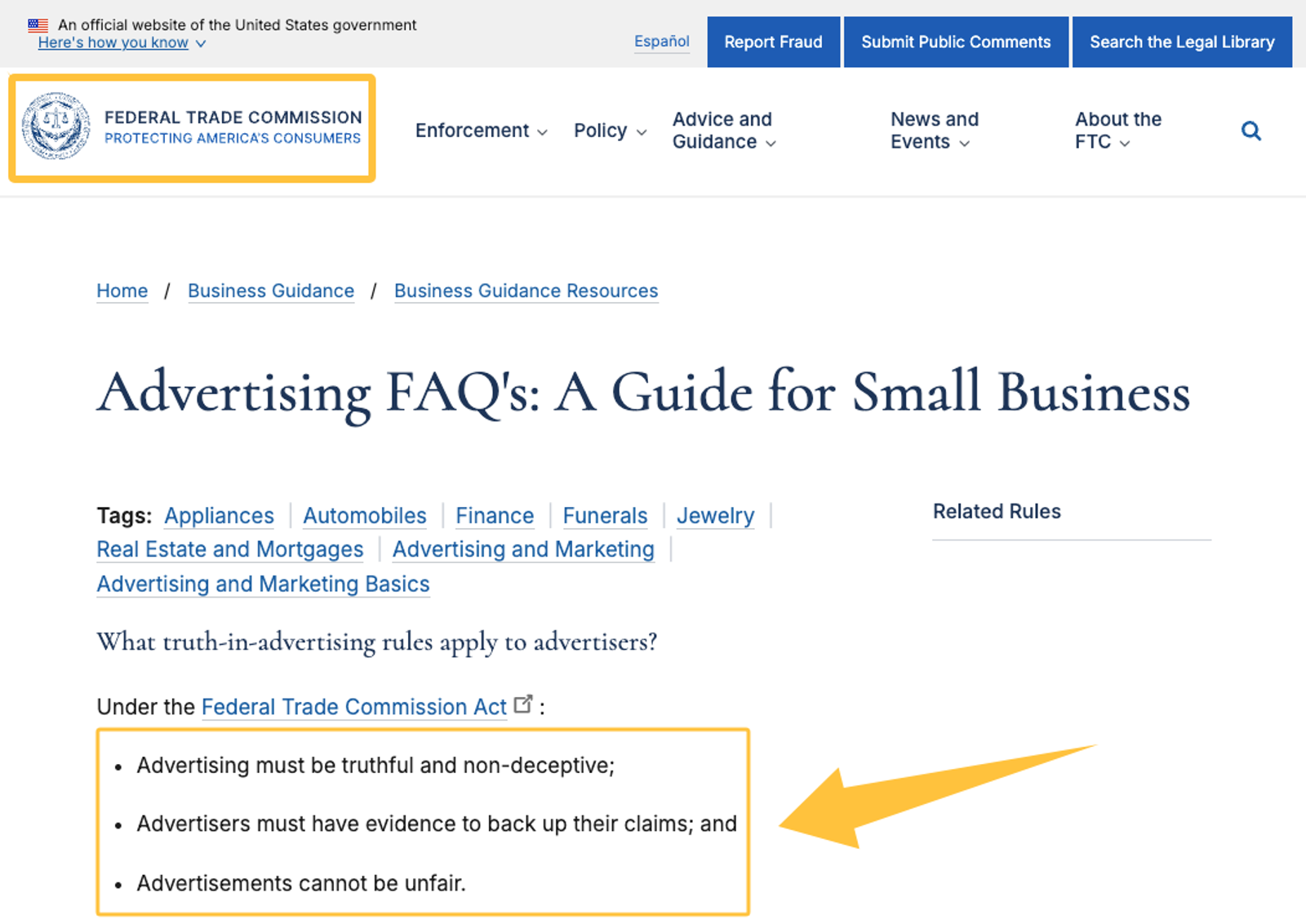Click Federal Trade Commission wordmark text
Screen dimensions: 1306x924
(x=233, y=118)
